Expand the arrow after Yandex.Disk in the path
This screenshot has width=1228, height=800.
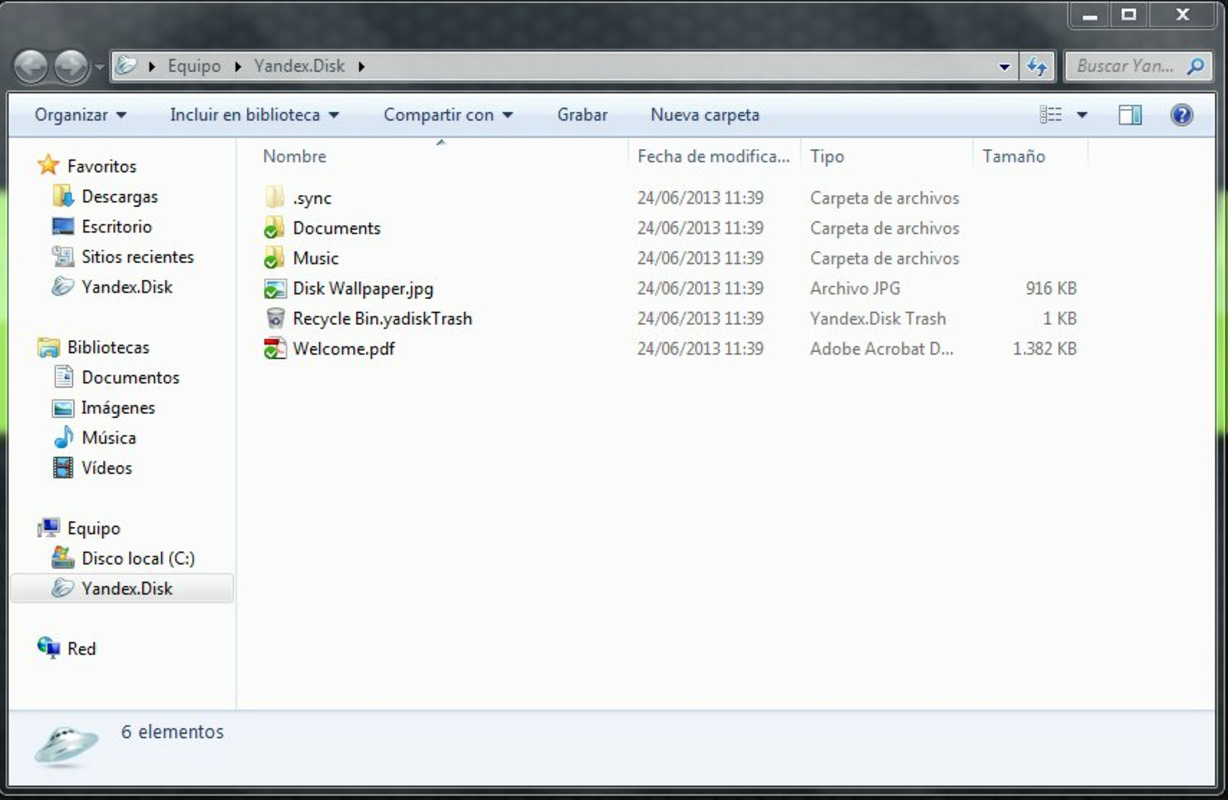coord(361,67)
